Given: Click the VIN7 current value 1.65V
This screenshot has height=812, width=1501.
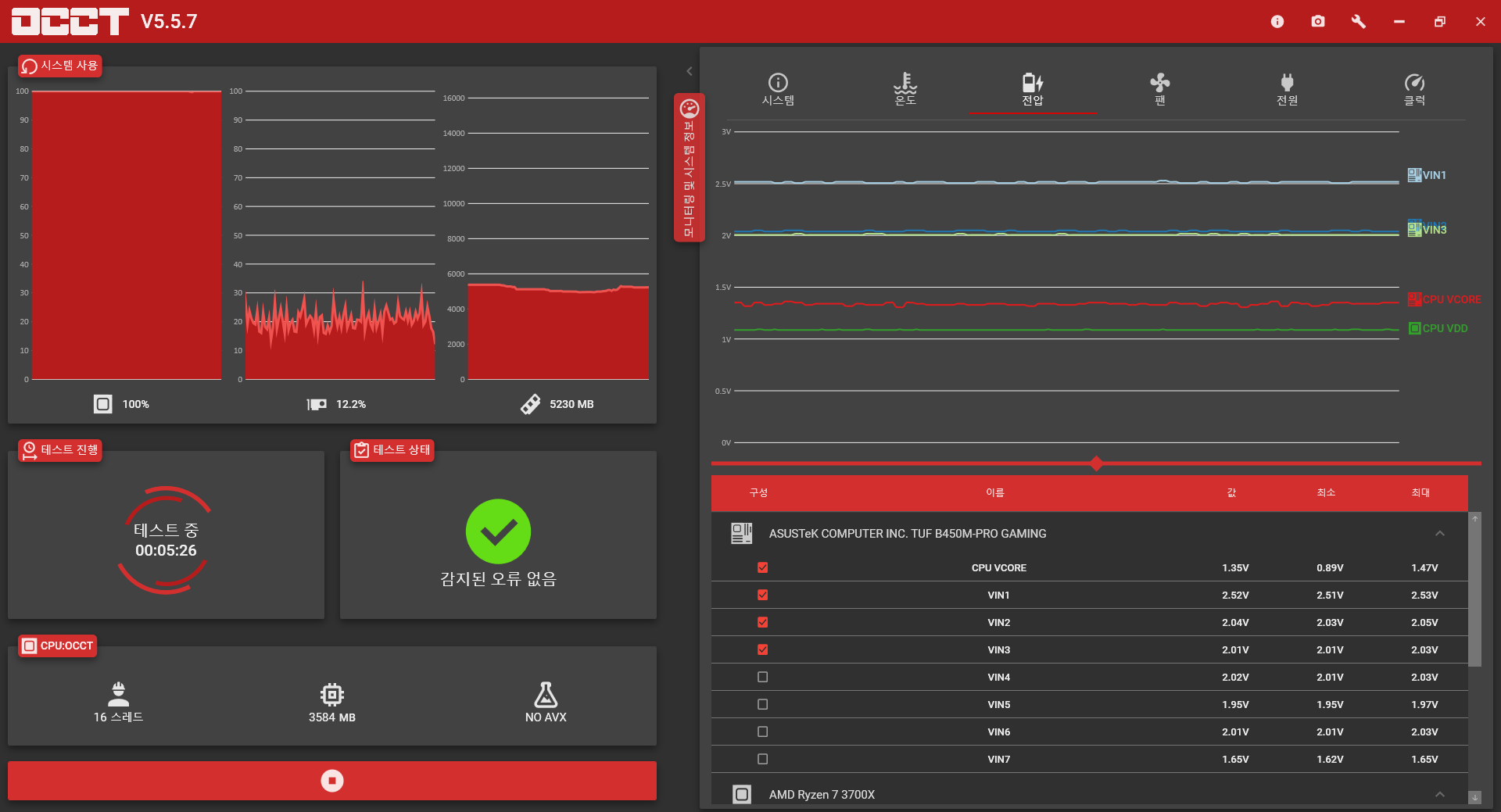Looking at the screenshot, I should [x=1235, y=760].
